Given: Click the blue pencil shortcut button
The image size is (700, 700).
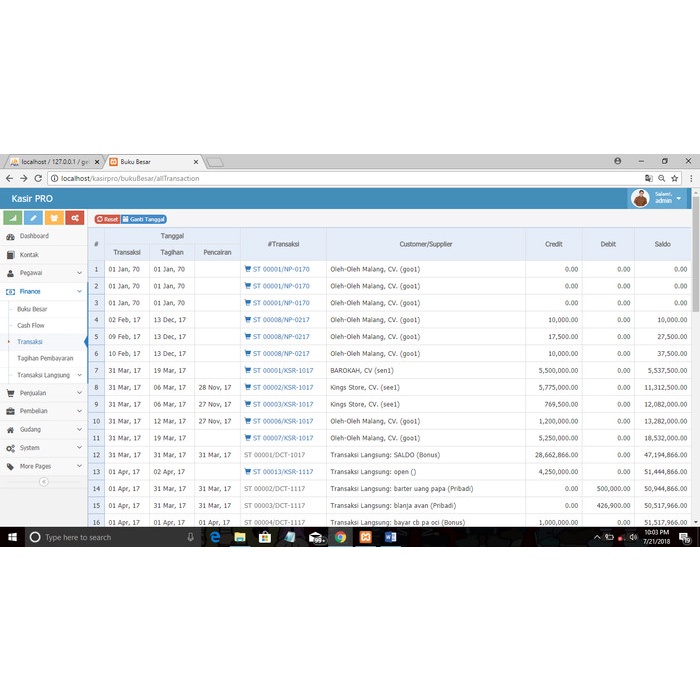Looking at the screenshot, I should (x=33, y=218).
